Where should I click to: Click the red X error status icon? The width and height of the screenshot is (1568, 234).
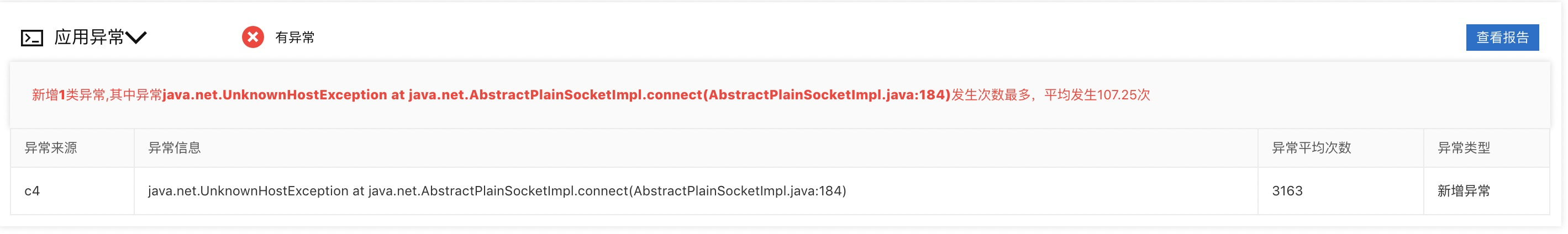[x=252, y=37]
